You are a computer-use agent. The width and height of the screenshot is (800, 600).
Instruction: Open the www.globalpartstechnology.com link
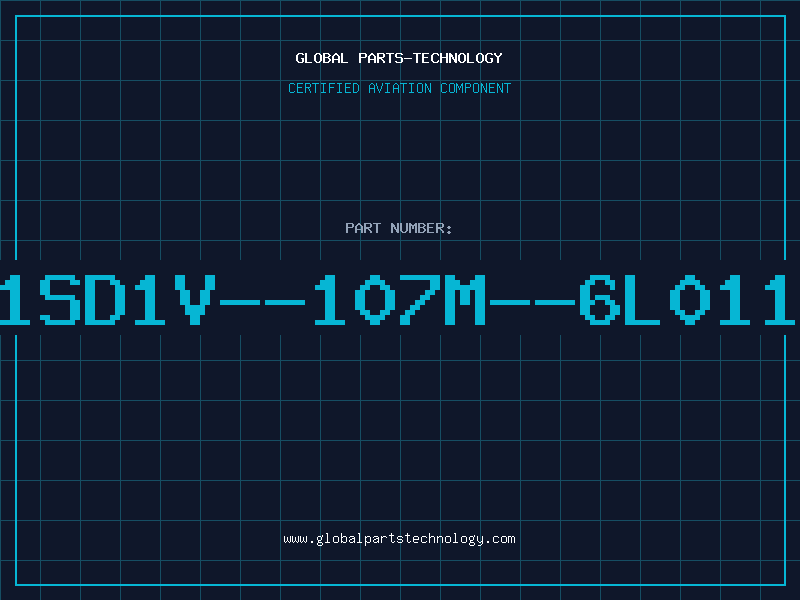(x=399, y=539)
